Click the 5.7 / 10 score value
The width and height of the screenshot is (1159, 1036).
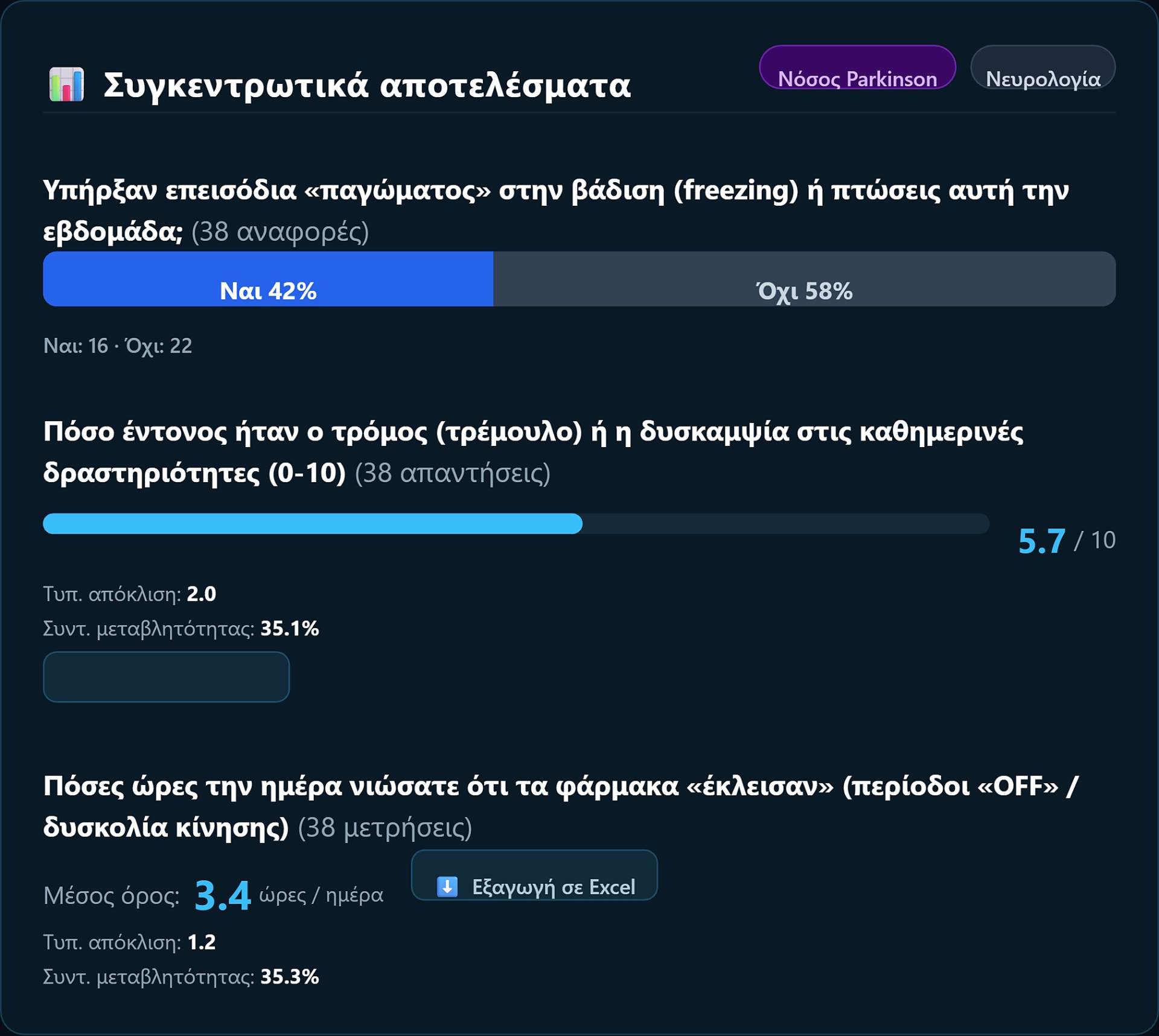[x=1067, y=540]
